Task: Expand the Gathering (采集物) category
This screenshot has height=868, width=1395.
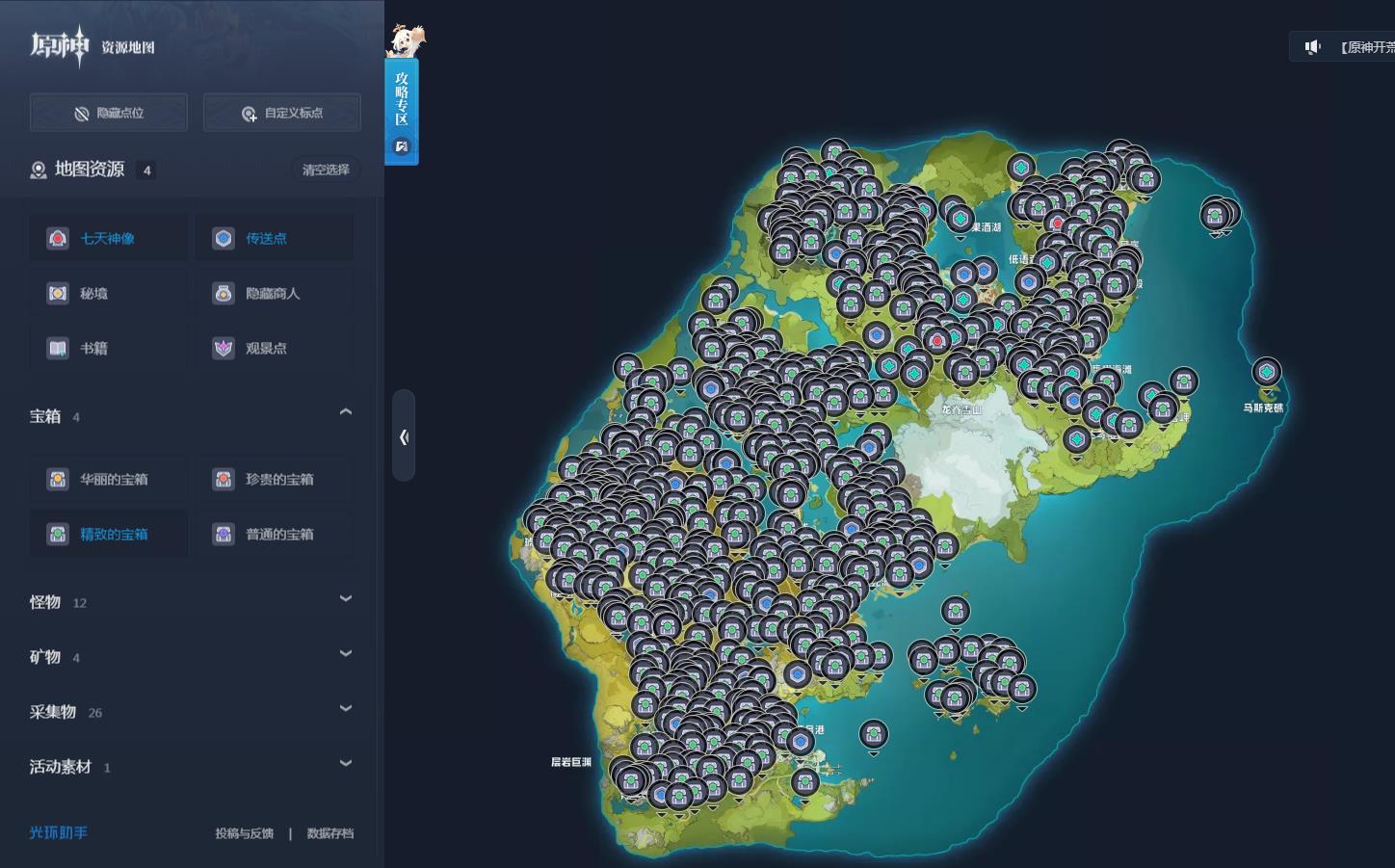Action: tap(346, 709)
